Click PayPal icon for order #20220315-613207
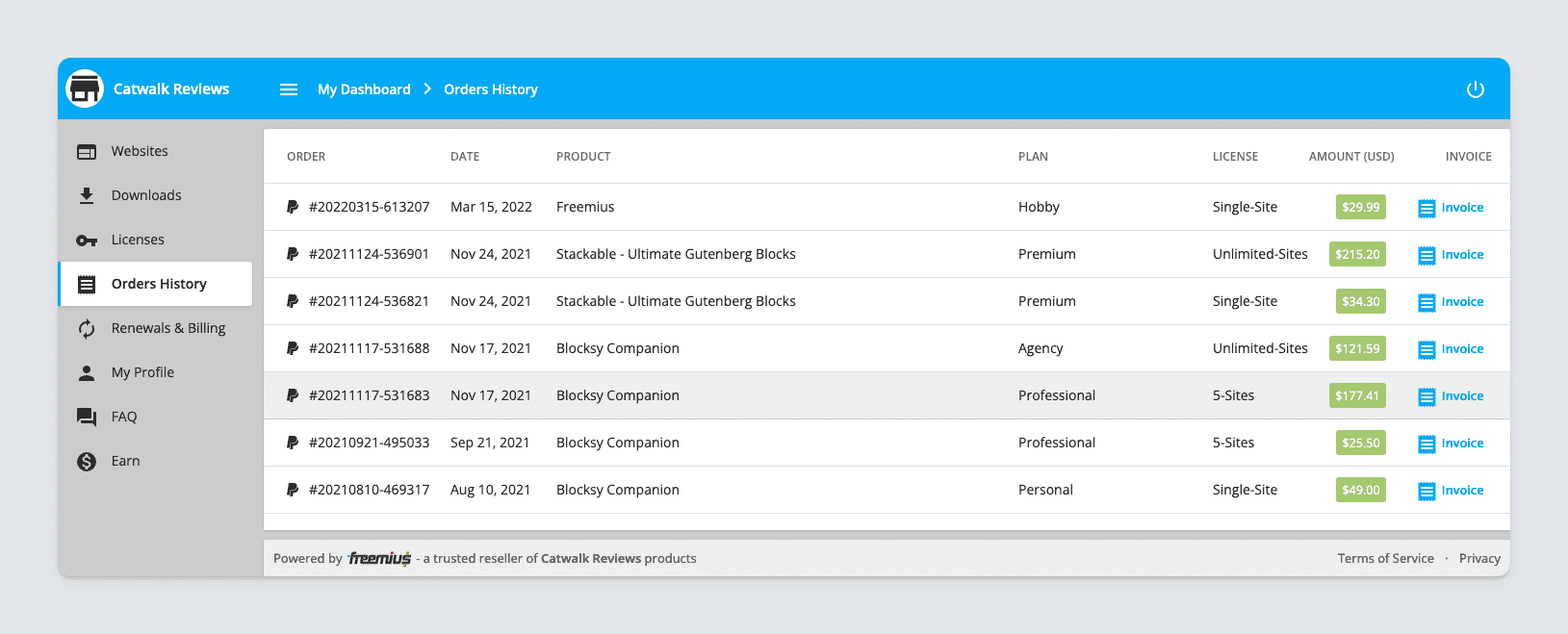 point(293,207)
